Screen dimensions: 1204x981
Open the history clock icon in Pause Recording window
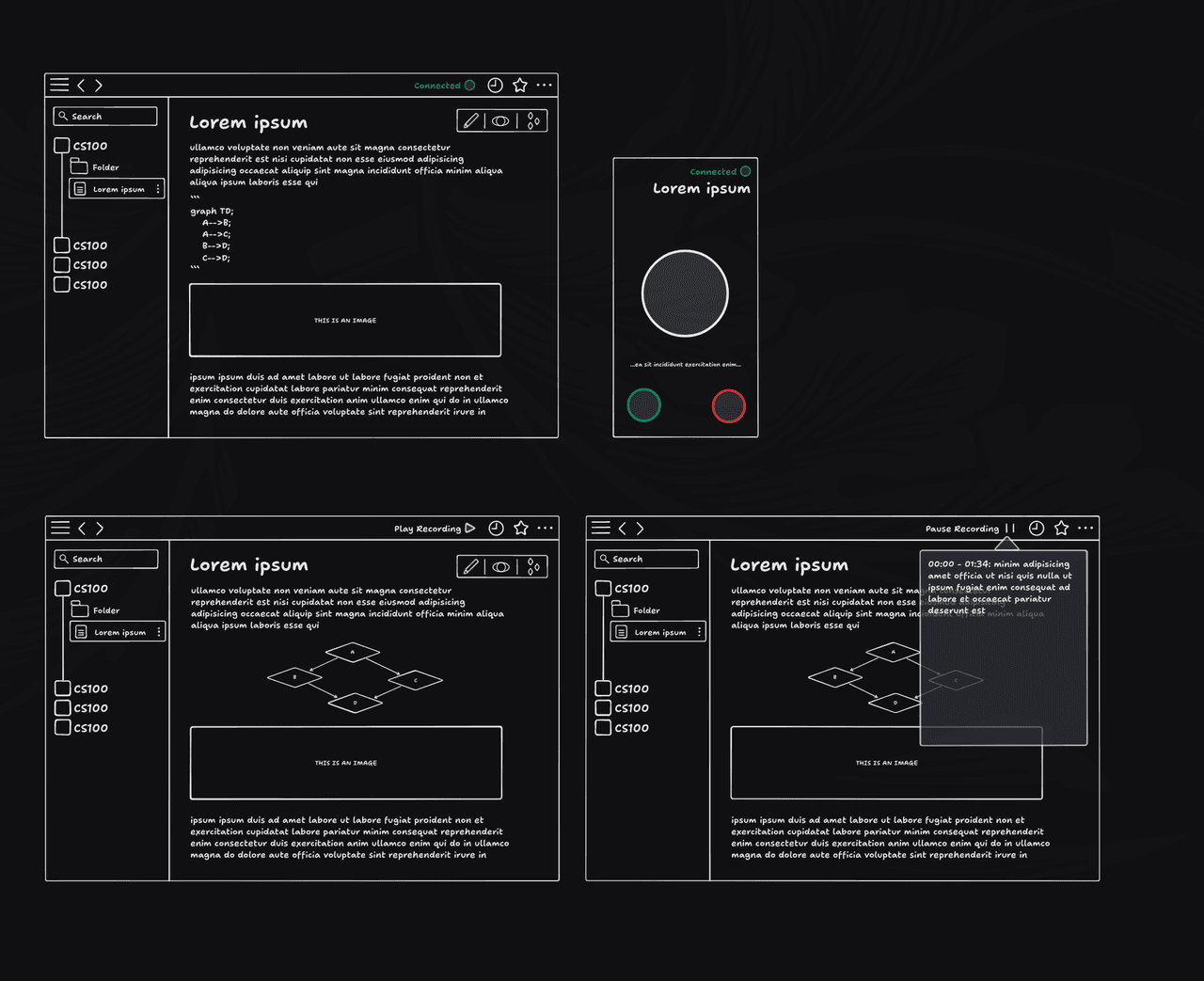coord(1037,529)
